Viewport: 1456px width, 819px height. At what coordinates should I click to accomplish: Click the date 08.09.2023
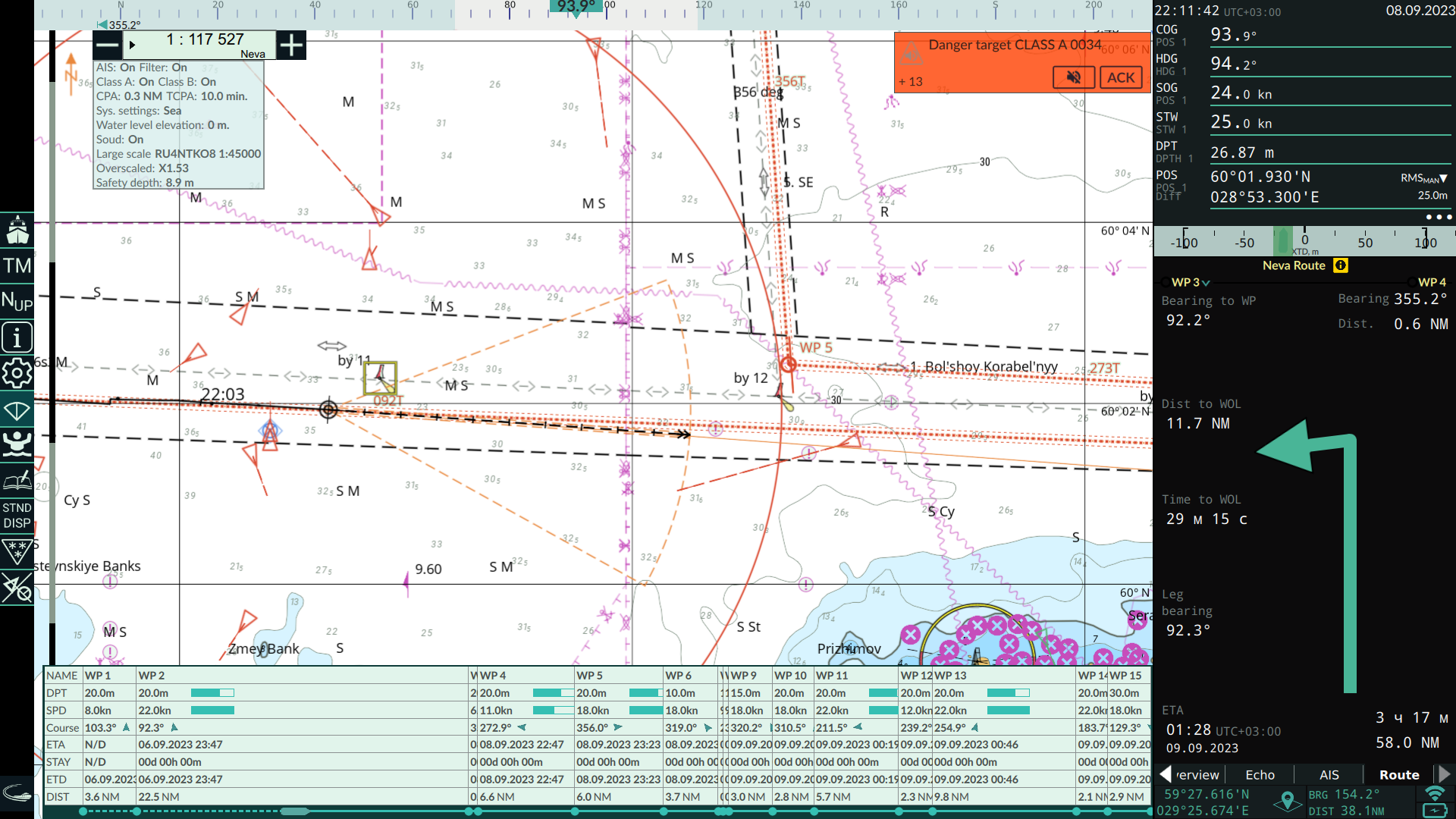[1420, 11]
